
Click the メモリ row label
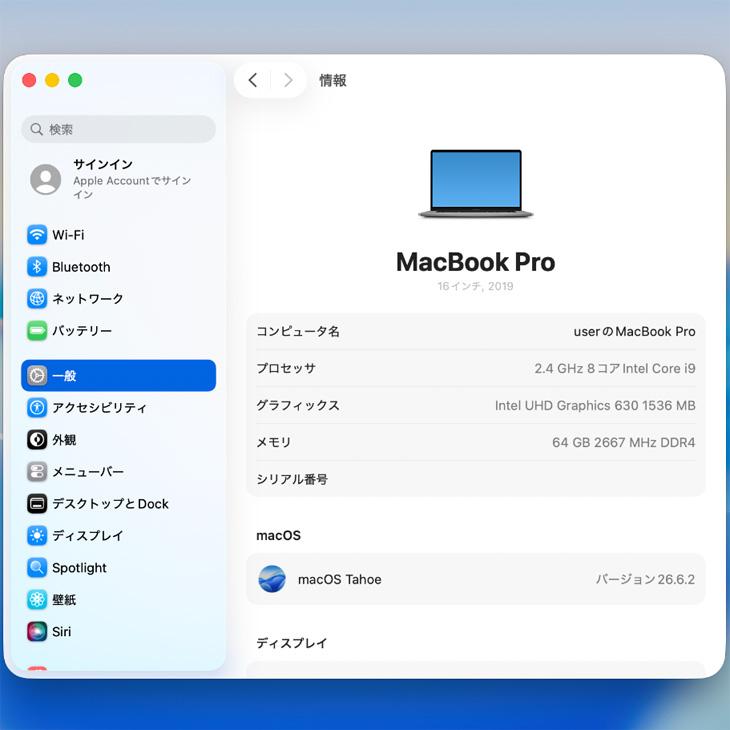pyautogui.click(x=274, y=442)
